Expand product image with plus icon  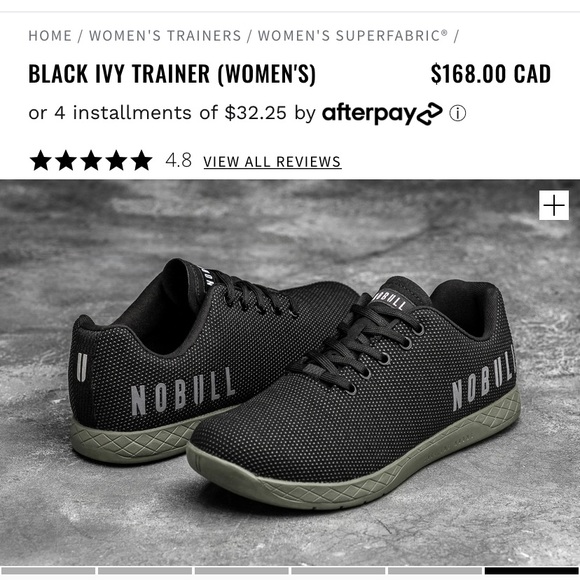pyautogui.click(x=554, y=205)
